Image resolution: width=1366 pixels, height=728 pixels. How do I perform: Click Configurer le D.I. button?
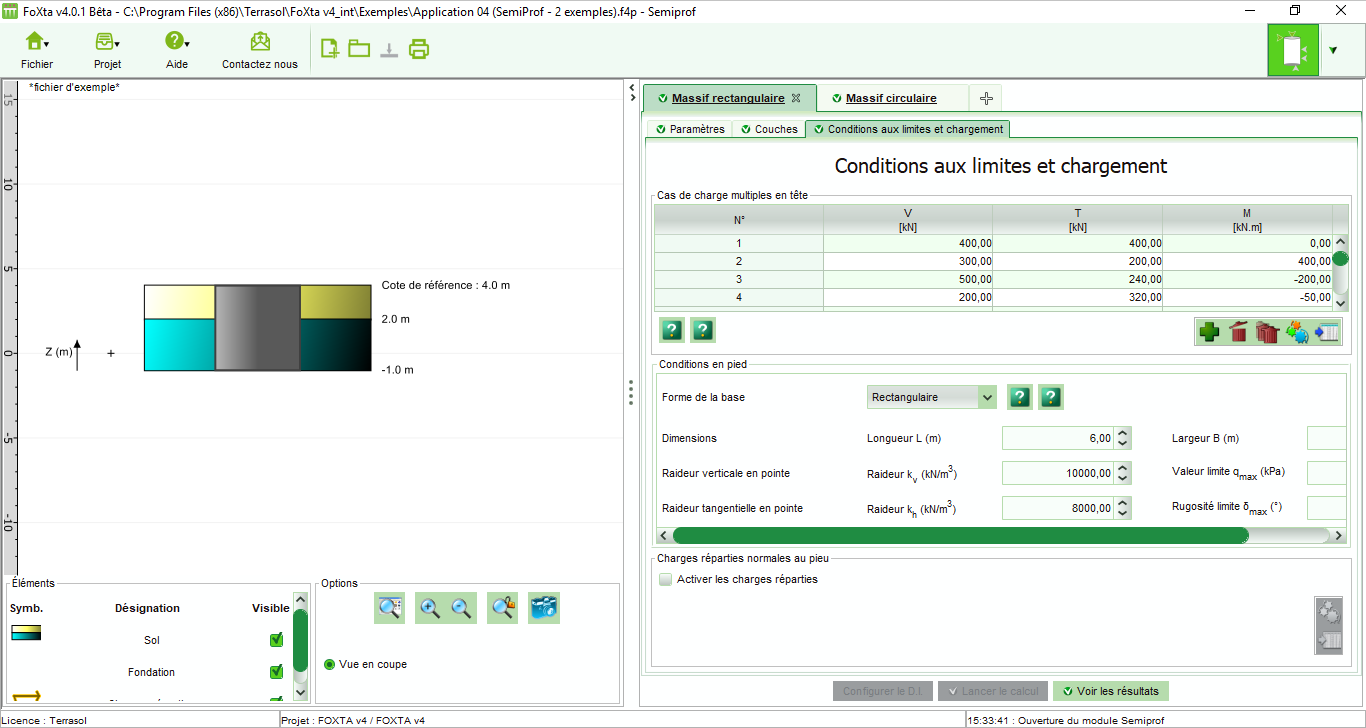point(883,691)
